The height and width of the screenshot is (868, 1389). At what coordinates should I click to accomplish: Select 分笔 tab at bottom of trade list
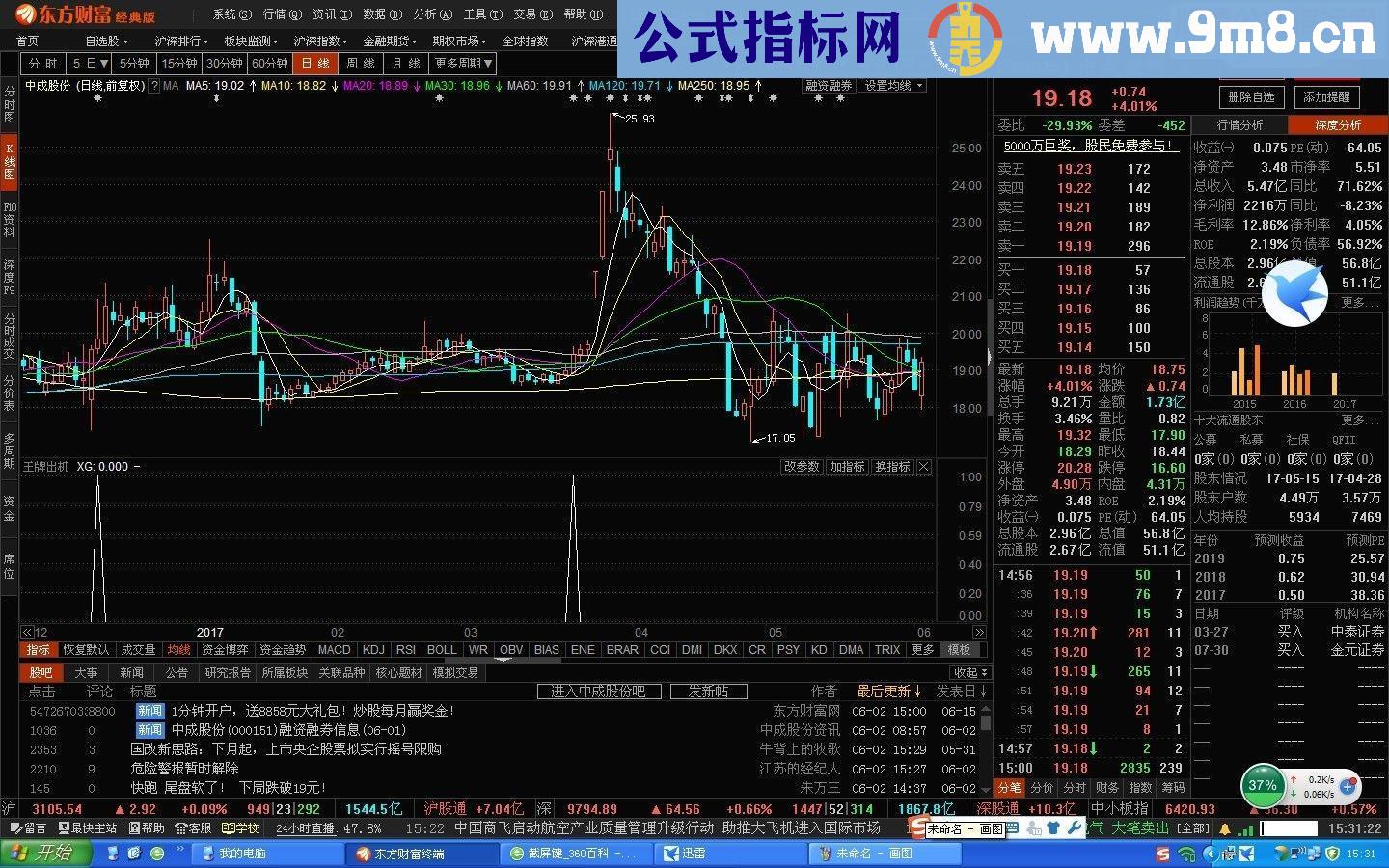(x=1009, y=788)
